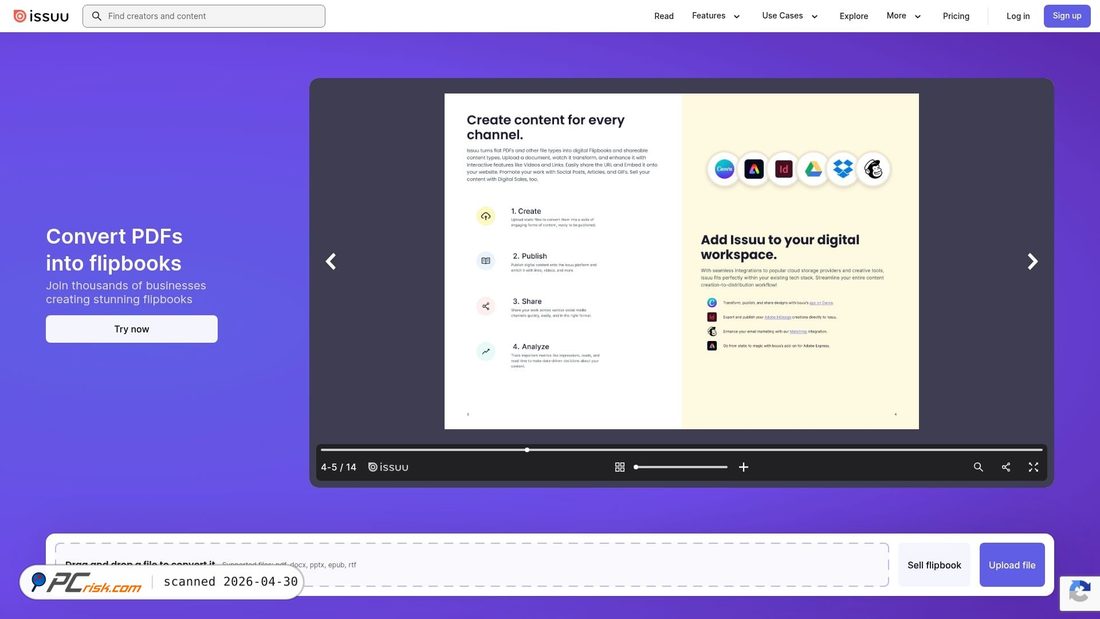This screenshot has height=619, width=1100.
Task: Click the Google Drive integration icon
Action: (x=813, y=169)
